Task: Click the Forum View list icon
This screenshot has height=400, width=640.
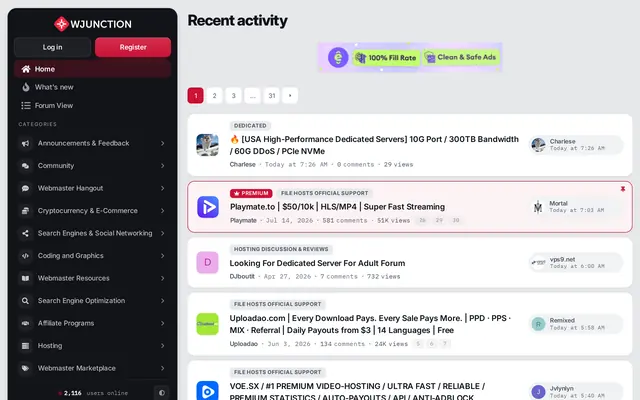Action: [x=26, y=105]
